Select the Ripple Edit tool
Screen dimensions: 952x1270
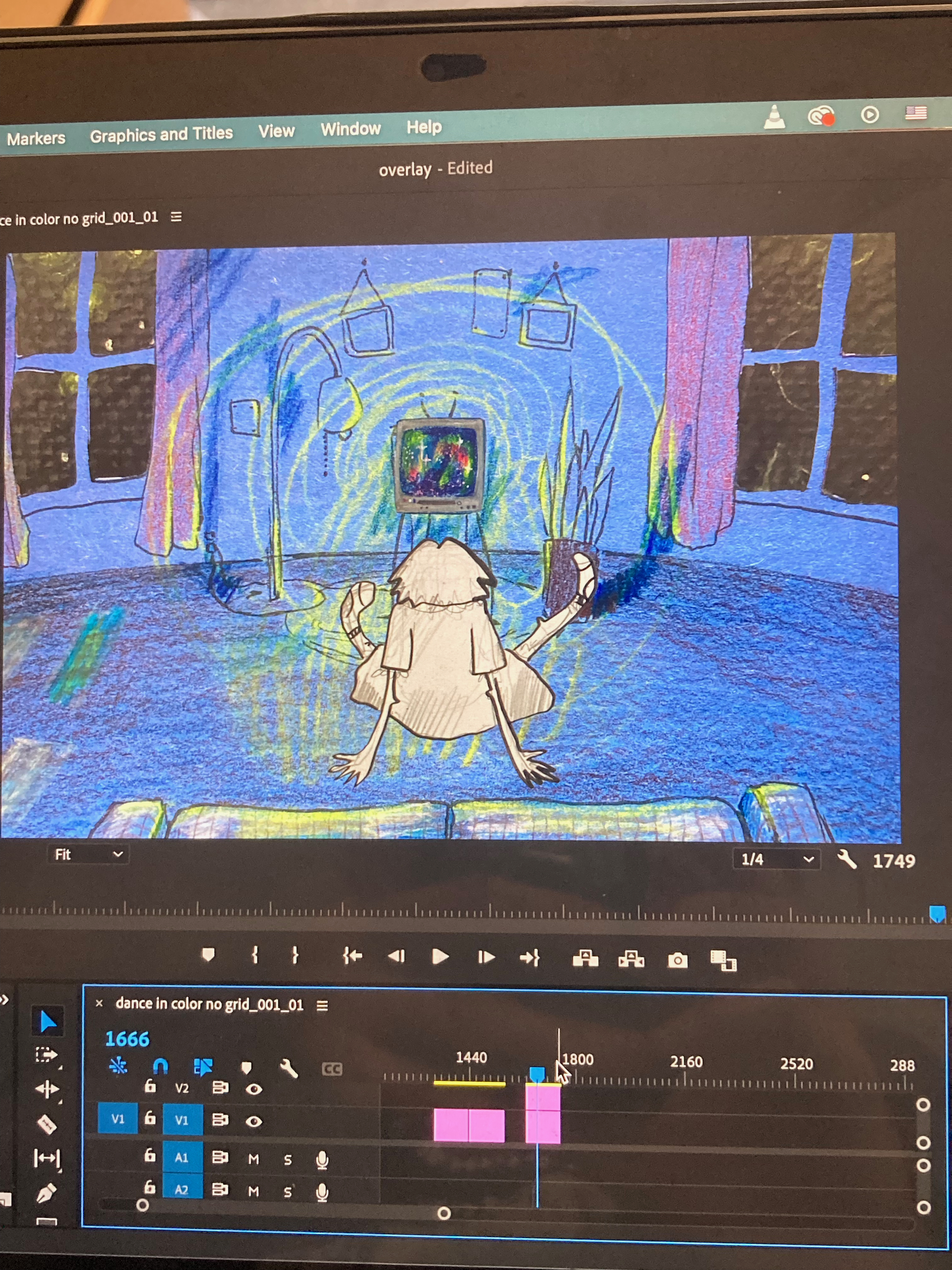(x=47, y=1089)
